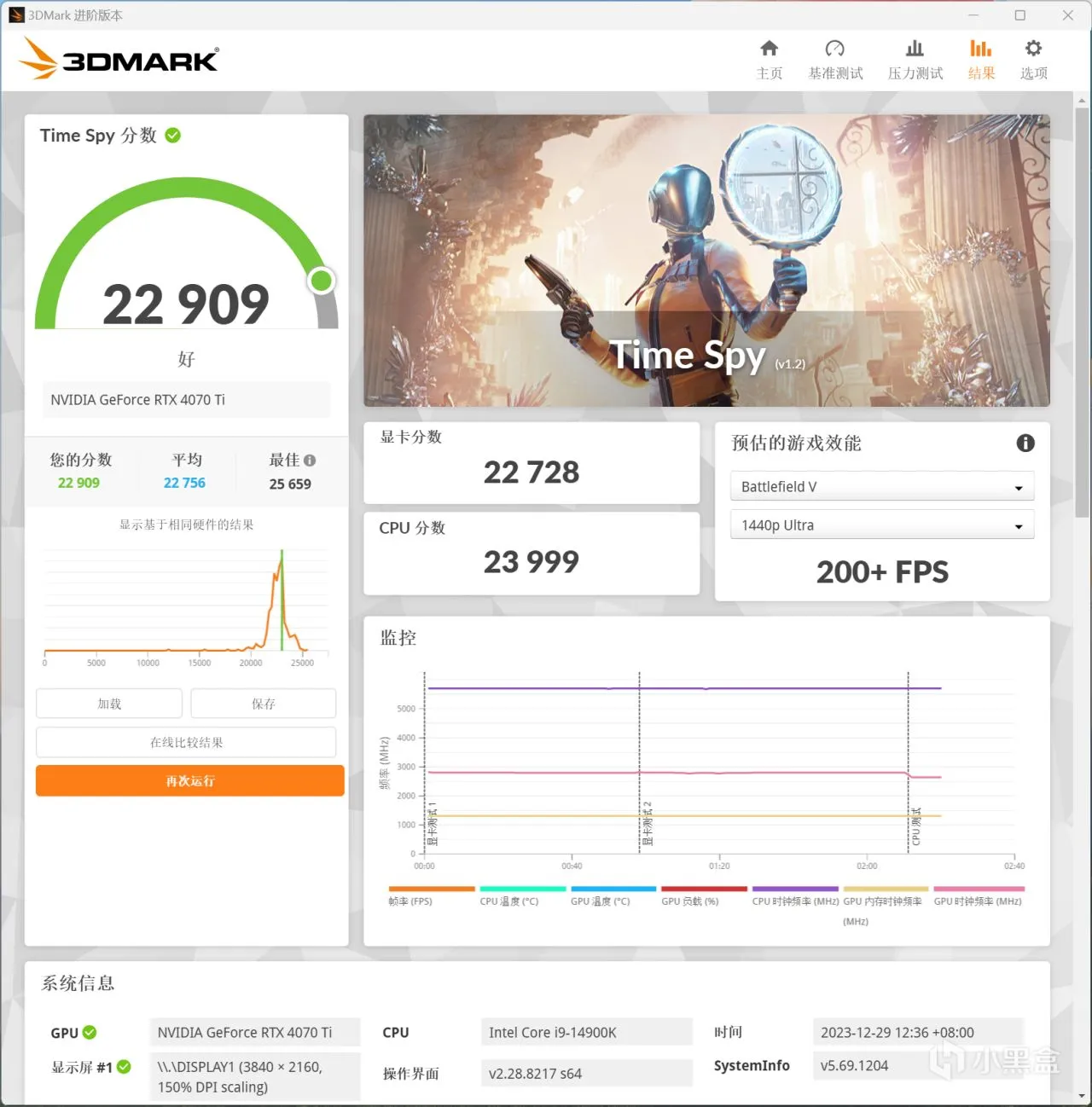Click the \\.\DISPLAY1 display info field
The height and width of the screenshot is (1107, 1092).
point(254,1076)
